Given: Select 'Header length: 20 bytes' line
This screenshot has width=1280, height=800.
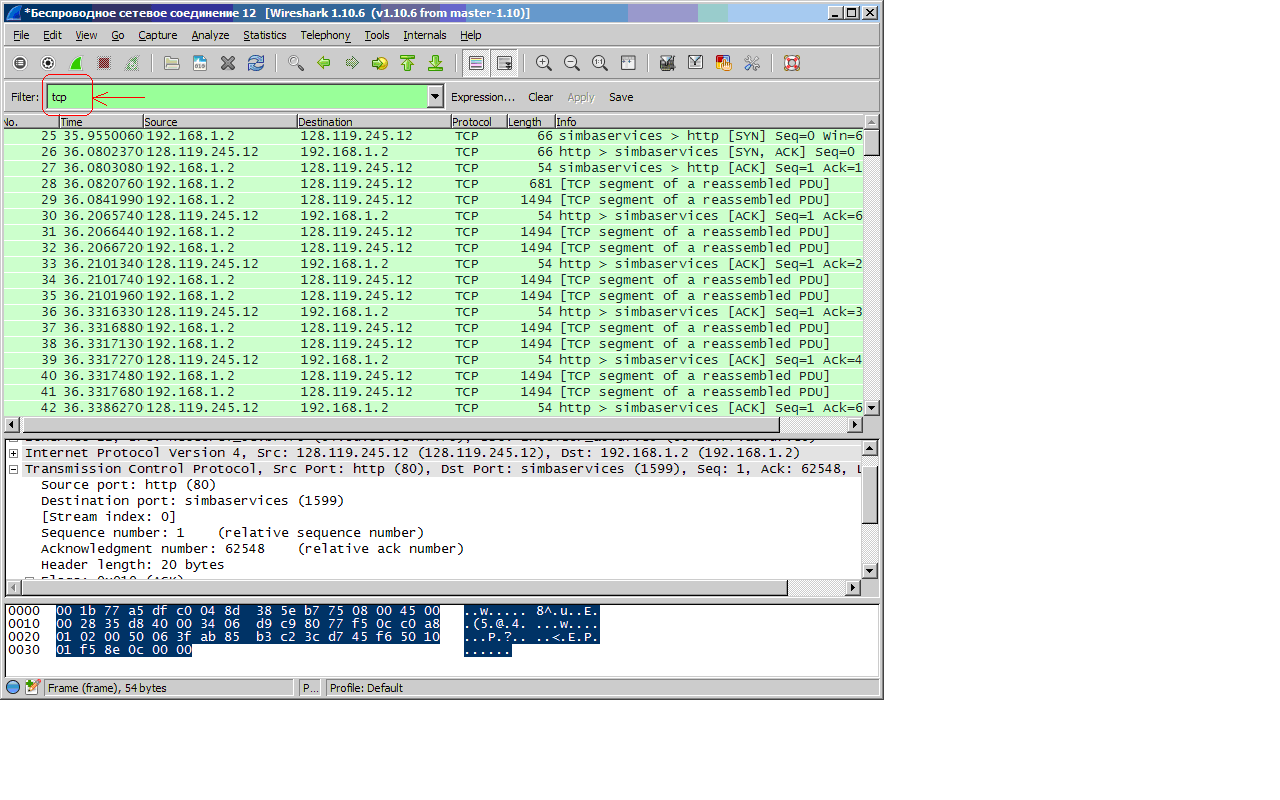Looking at the screenshot, I should click(132, 565).
